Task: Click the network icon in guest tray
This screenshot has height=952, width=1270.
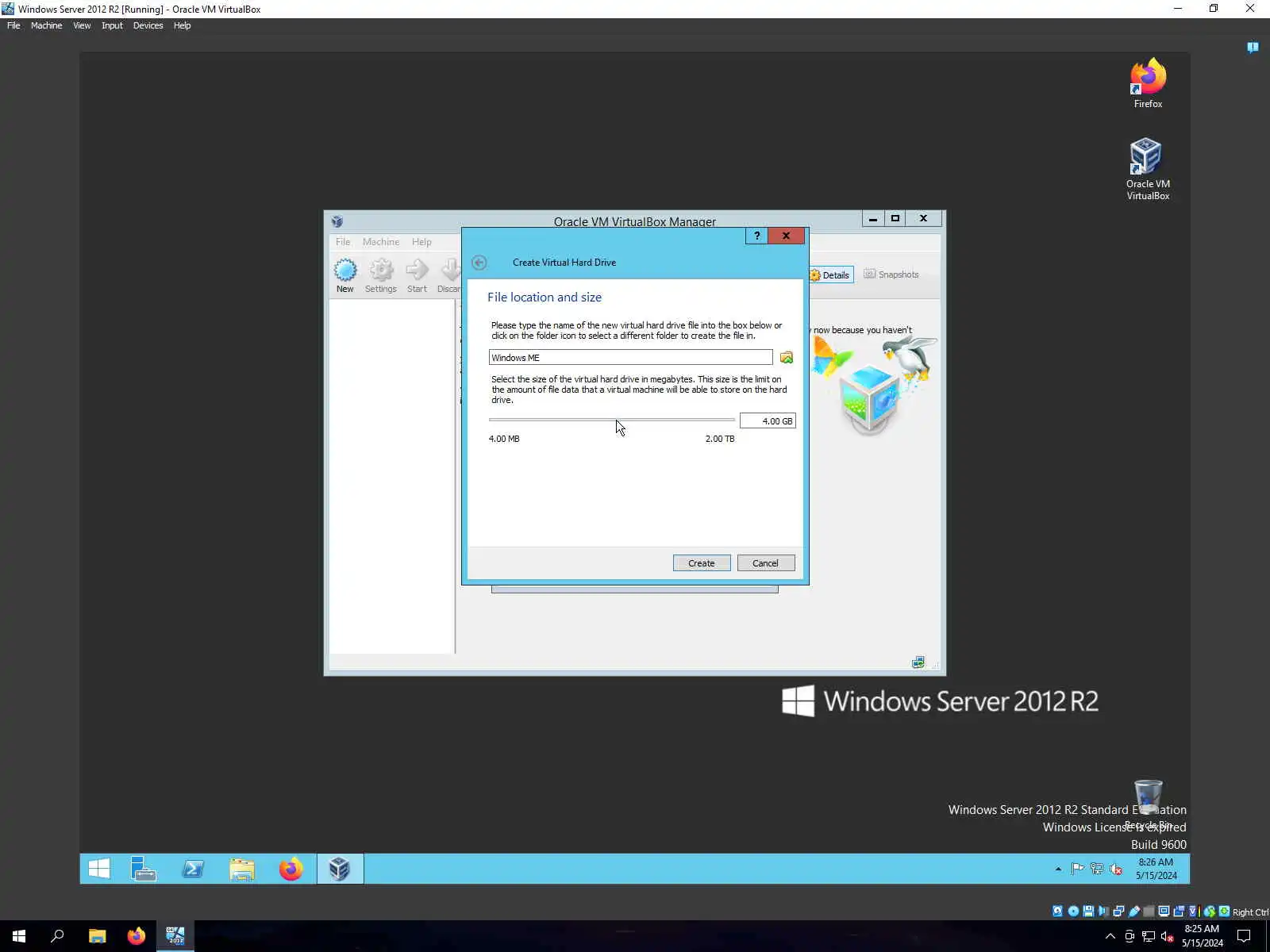Action: (x=1097, y=869)
